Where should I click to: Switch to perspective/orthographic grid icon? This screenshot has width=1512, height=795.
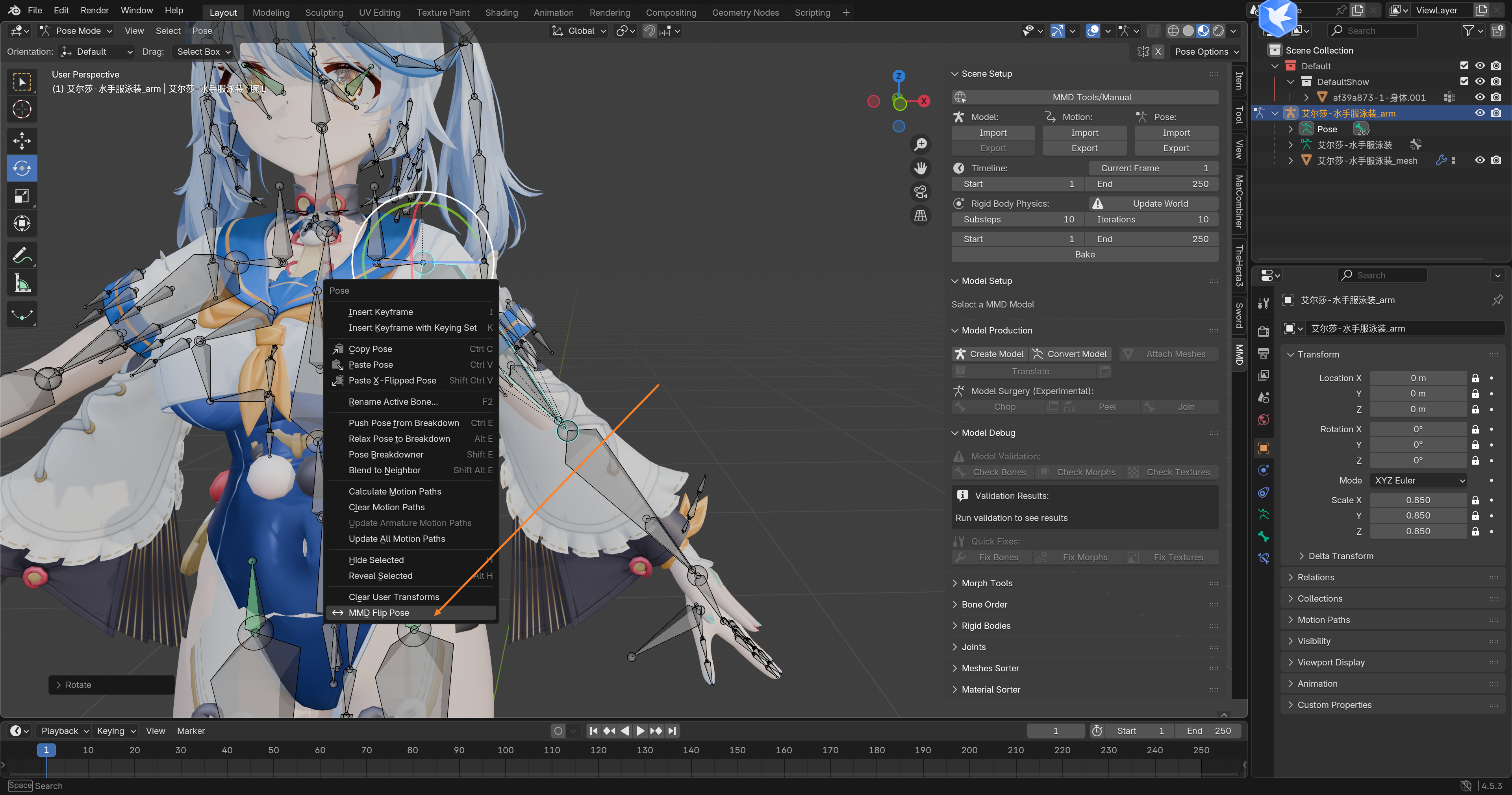tap(920, 215)
